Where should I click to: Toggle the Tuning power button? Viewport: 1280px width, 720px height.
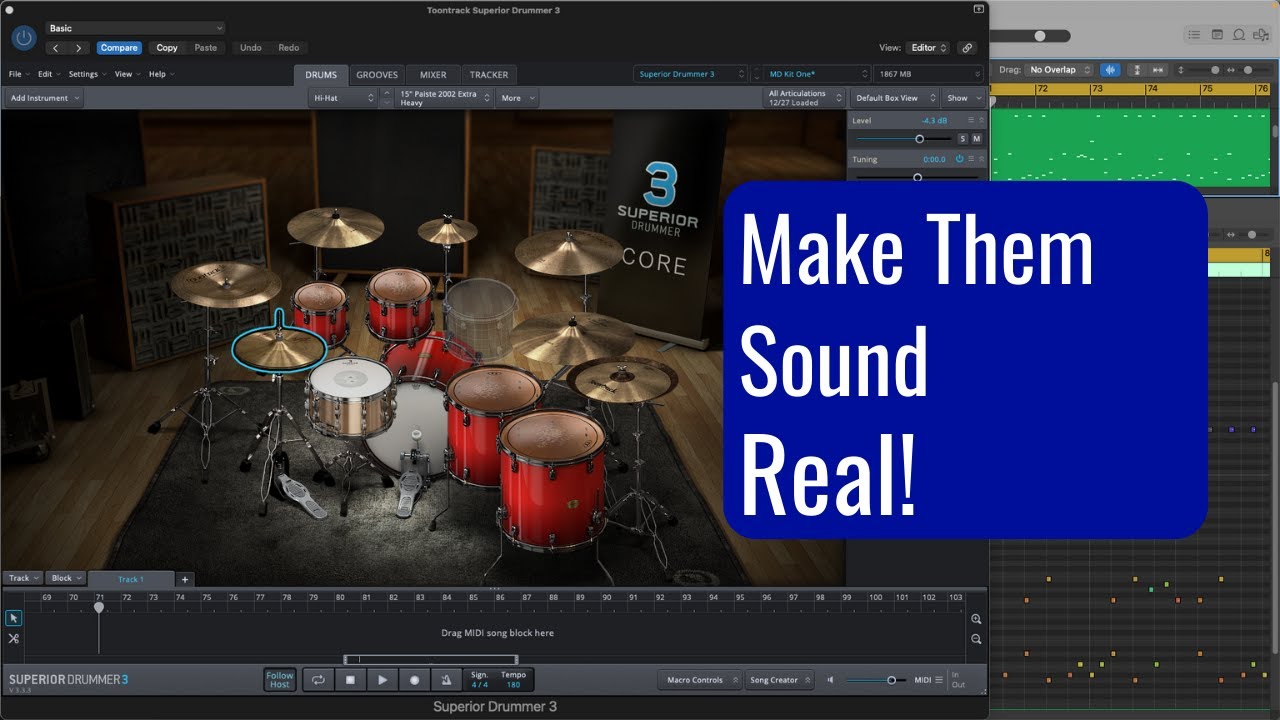coord(960,159)
